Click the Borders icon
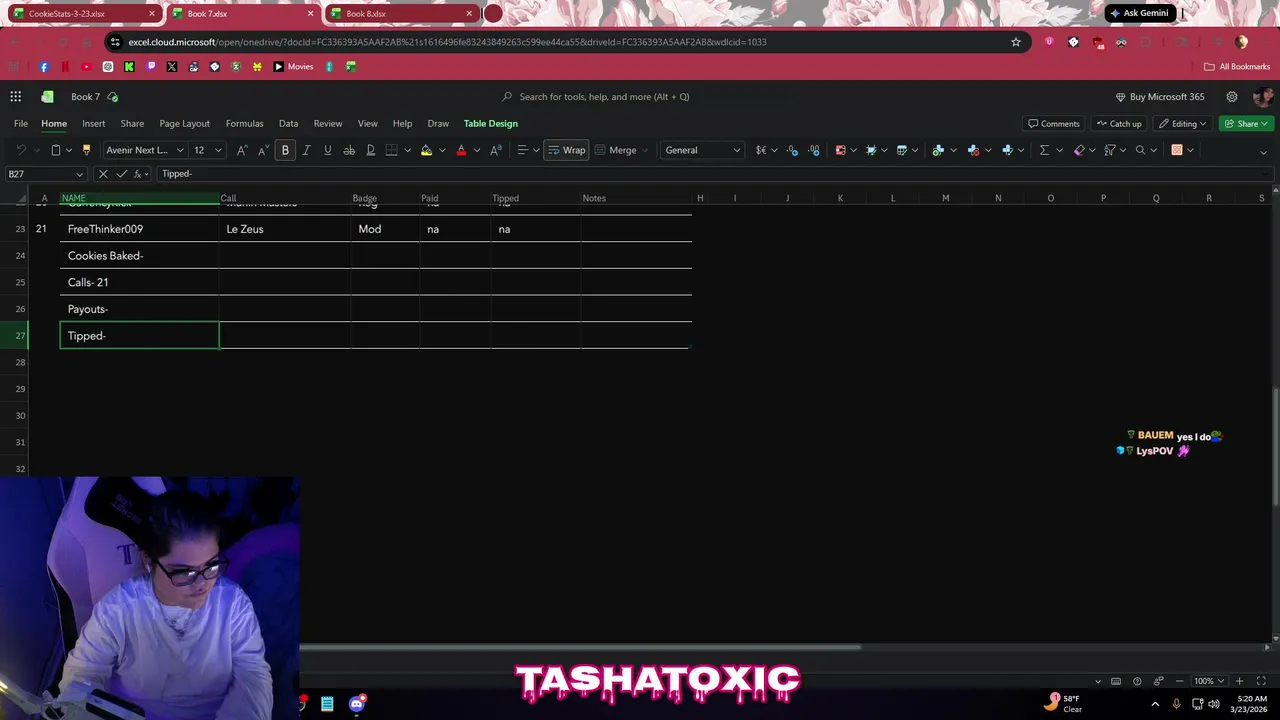Viewport: 1280px width, 720px height. point(392,150)
